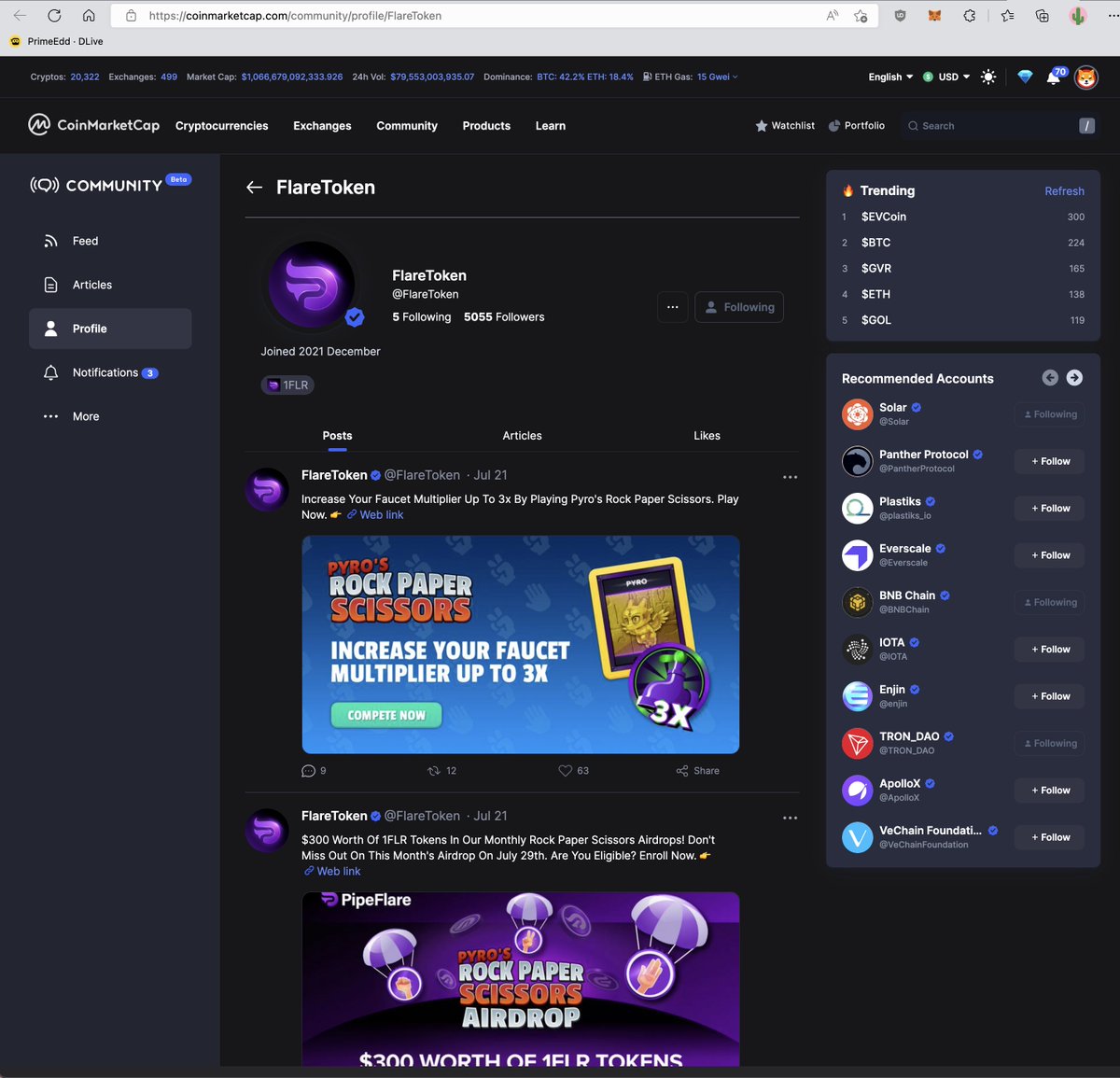Open trending $BTC
The width and height of the screenshot is (1120, 1078).
click(875, 243)
